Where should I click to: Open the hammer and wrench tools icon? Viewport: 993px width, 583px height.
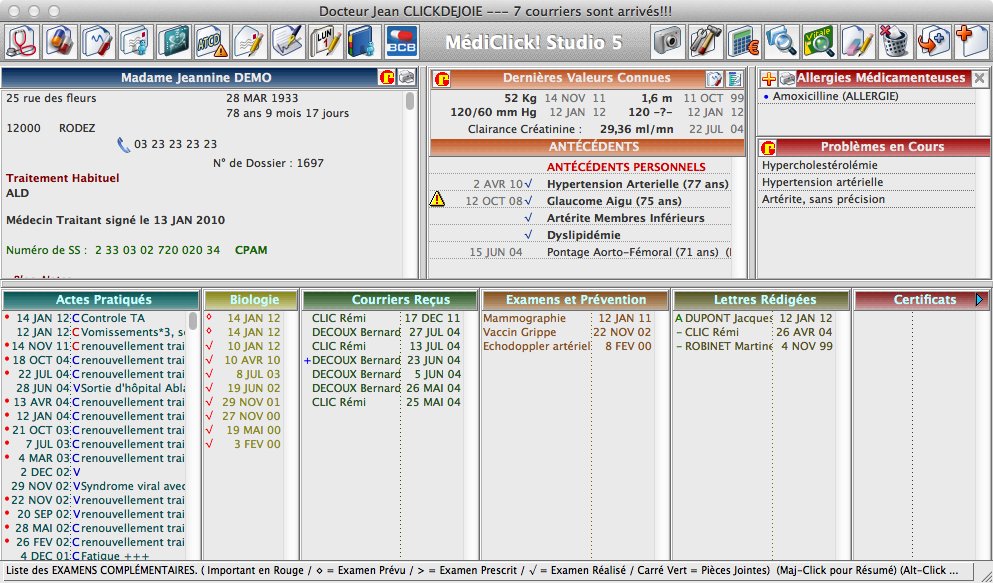[707, 42]
